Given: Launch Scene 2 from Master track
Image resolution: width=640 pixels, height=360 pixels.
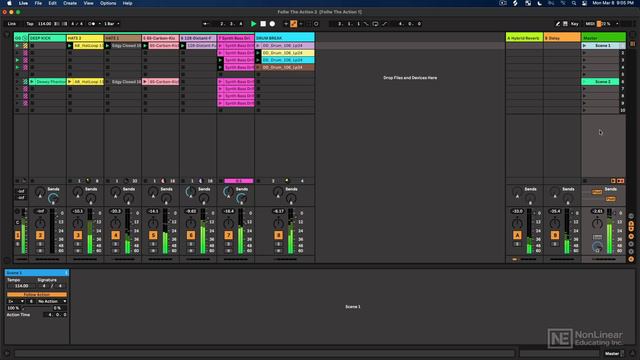Looking at the screenshot, I should (584, 82).
